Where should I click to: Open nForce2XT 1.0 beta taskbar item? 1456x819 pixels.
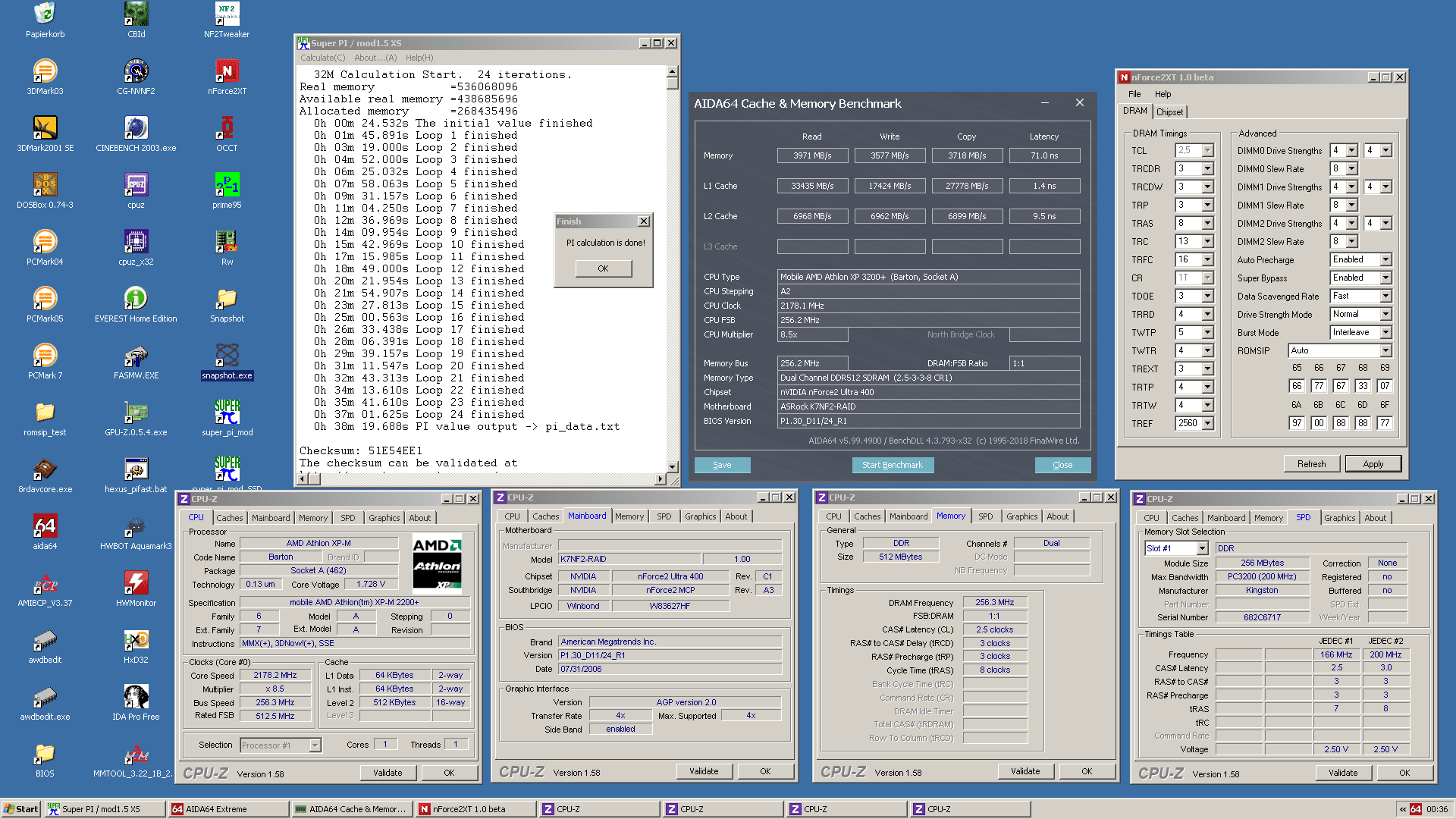coord(475,809)
